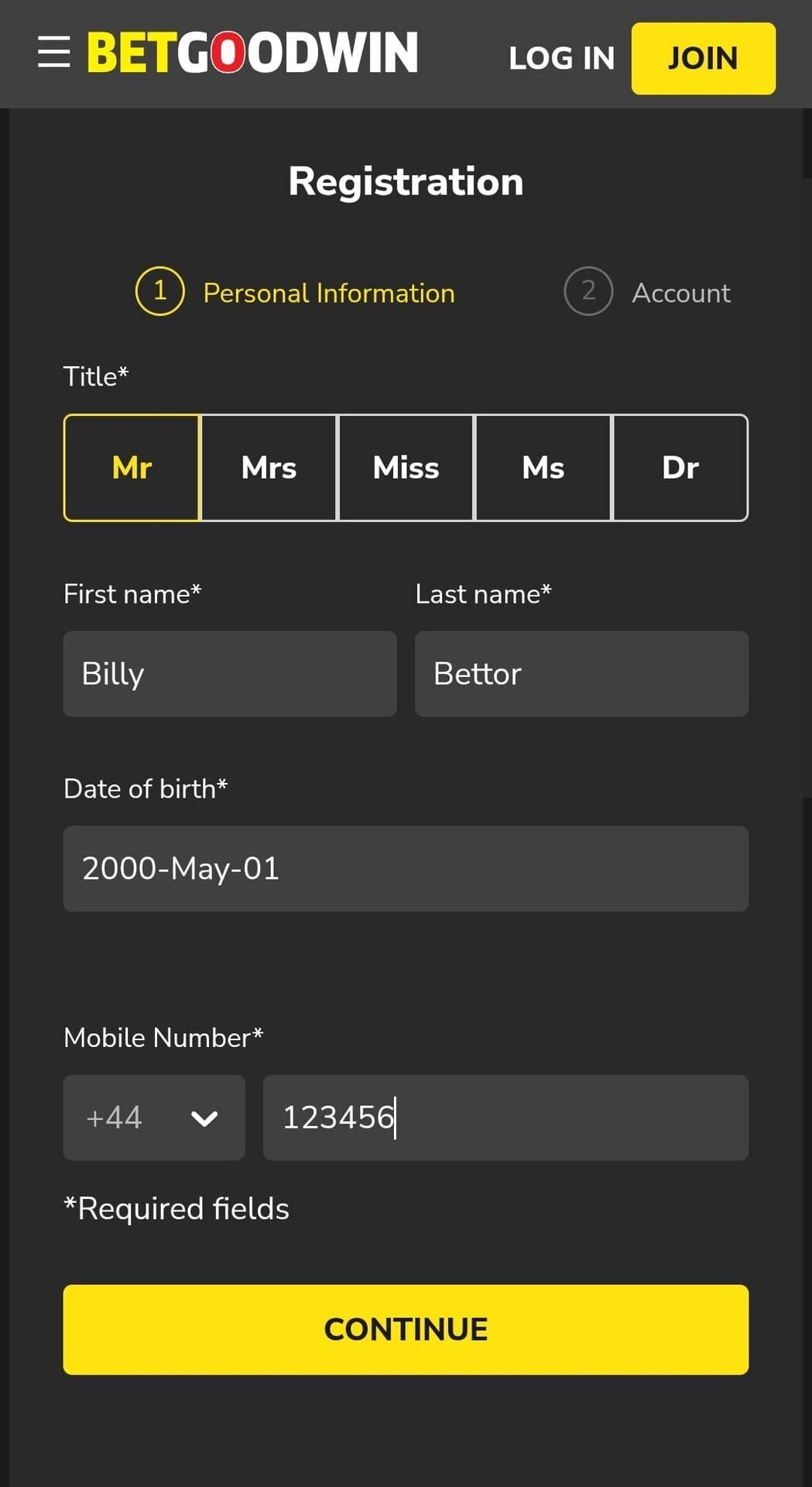
Task: Click the LOG IN link
Action: click(x=561, y=58)
